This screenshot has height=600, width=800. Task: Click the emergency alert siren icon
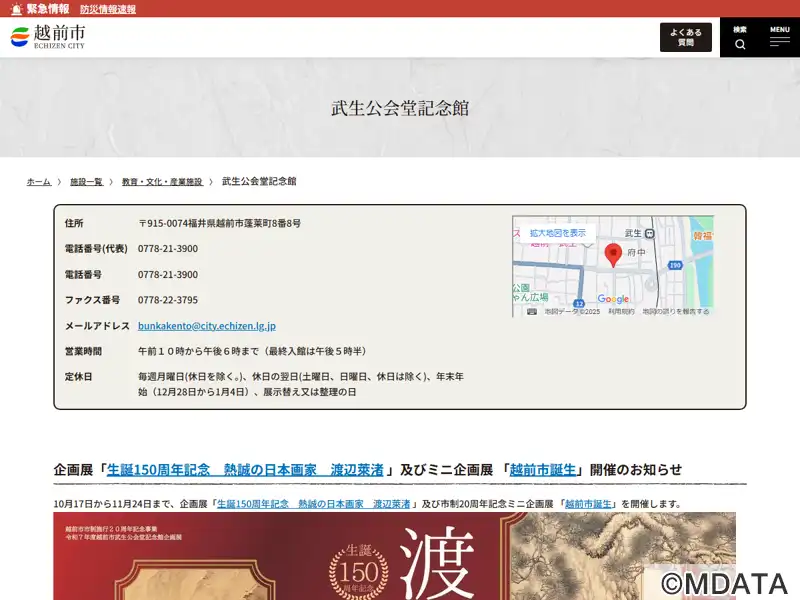tap(15, 9)
